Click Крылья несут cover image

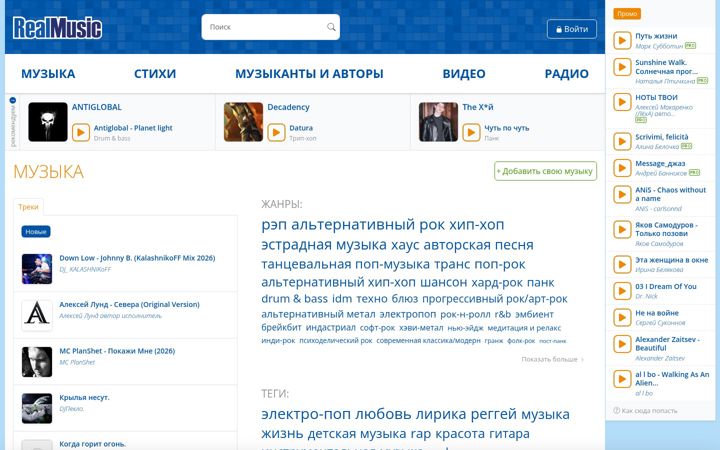(37, 408)
